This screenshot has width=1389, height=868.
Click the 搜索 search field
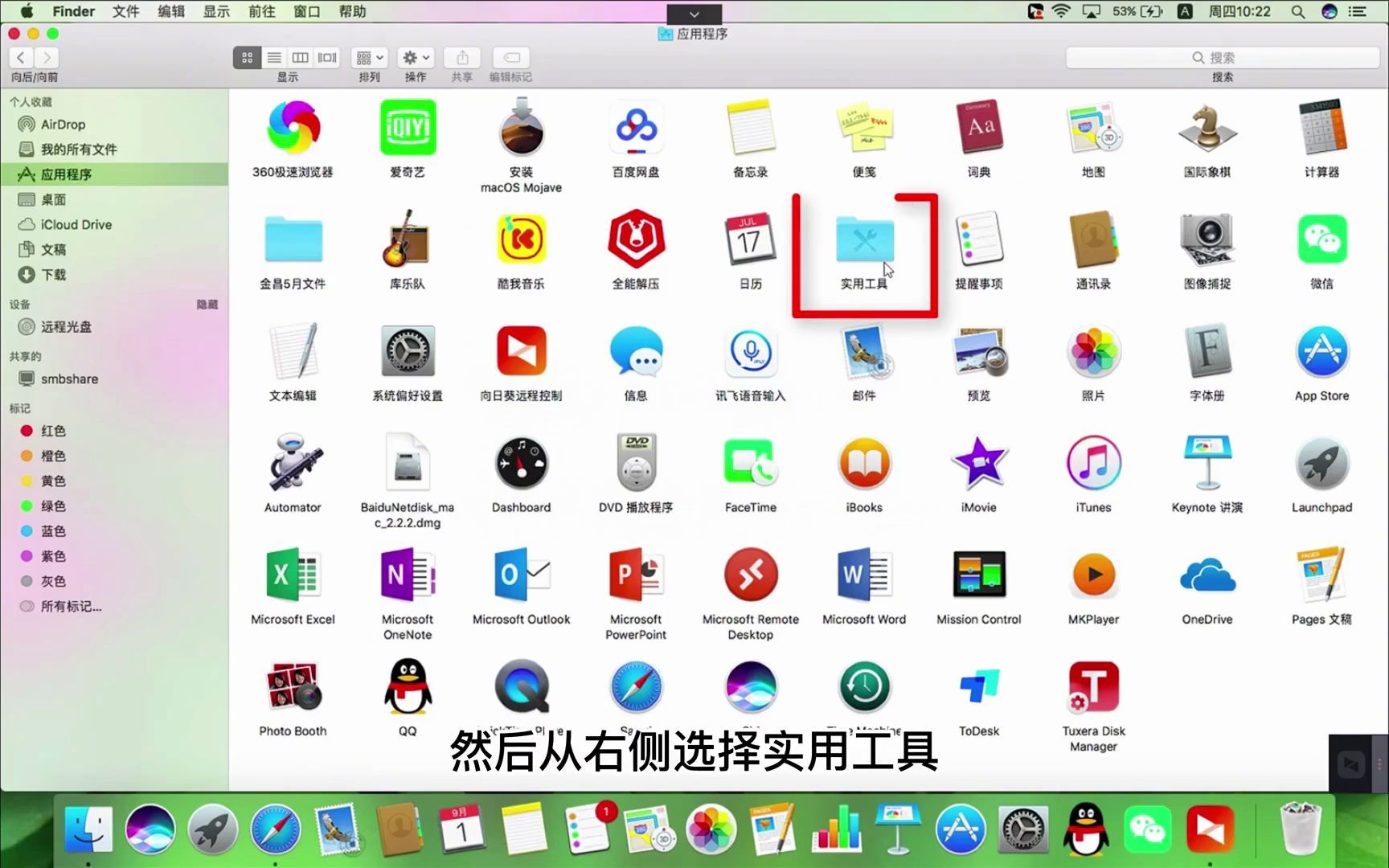pos(1222,57)
